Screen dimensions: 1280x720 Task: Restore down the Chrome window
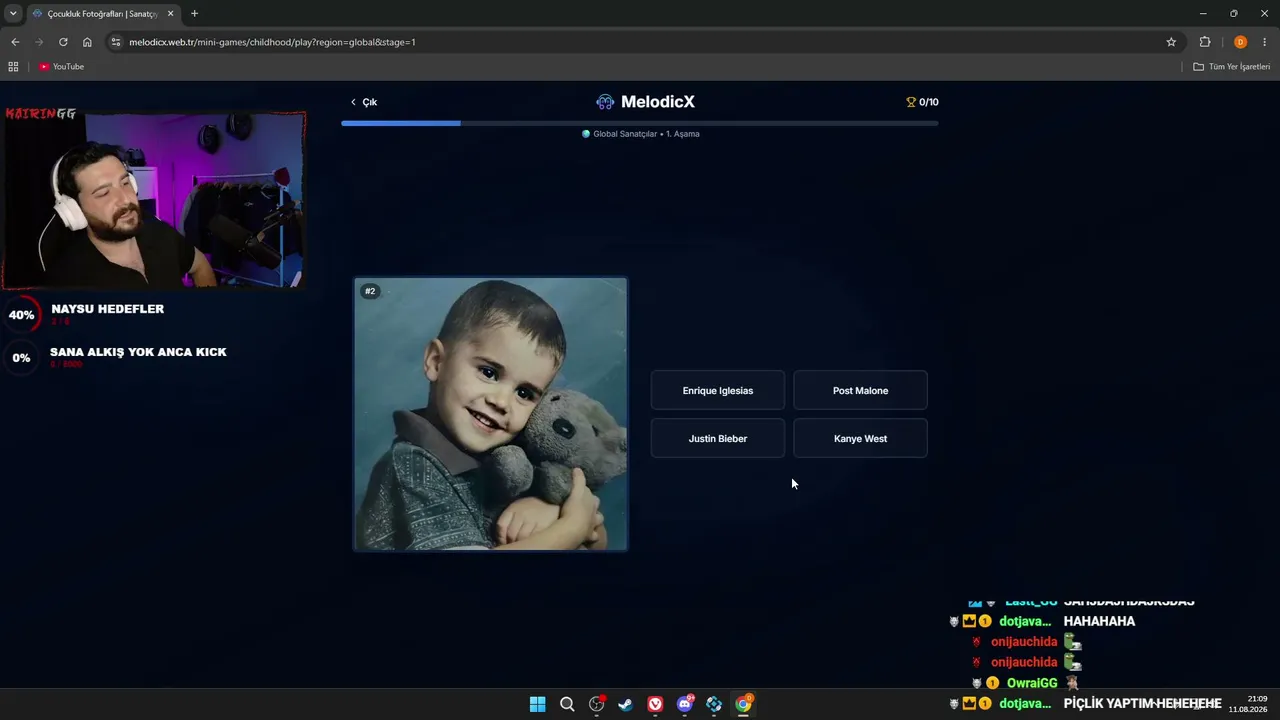1233,14
